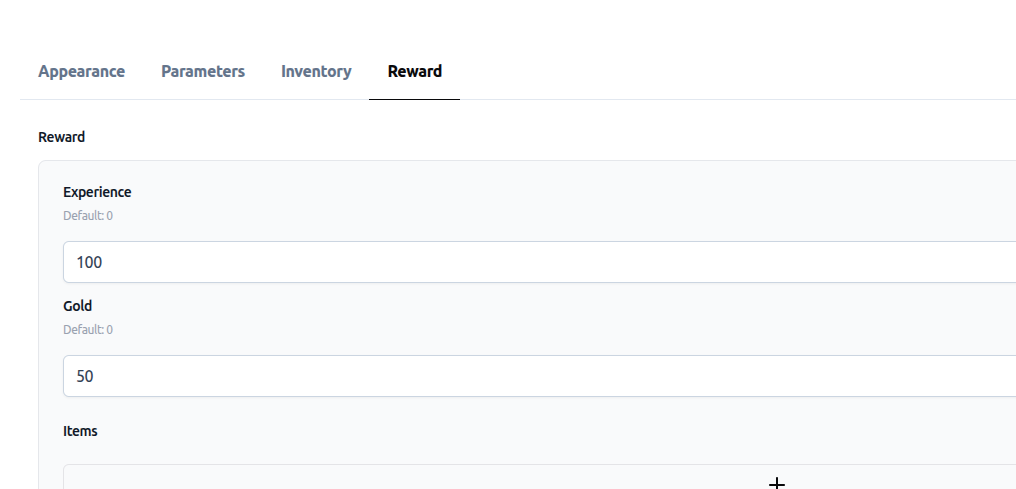The image size is (1016, 489).
Task: Click the active underline beneath the Reward tab
Action: pyautogui.click(x=415, y=99)
